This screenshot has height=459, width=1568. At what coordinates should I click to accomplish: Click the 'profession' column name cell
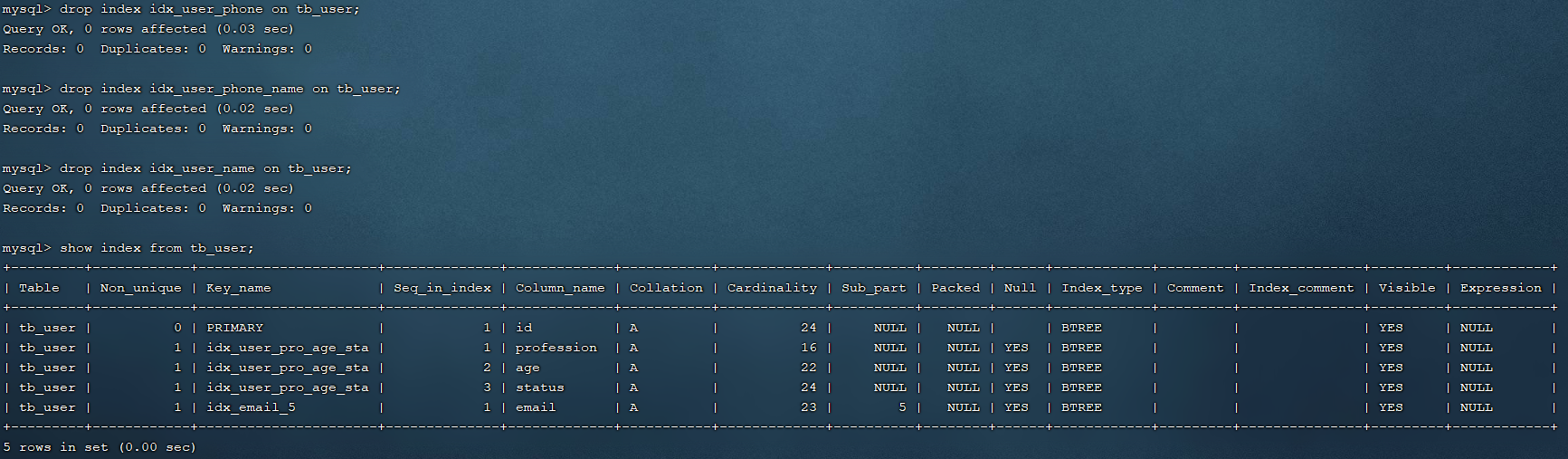tap(556, 348)
